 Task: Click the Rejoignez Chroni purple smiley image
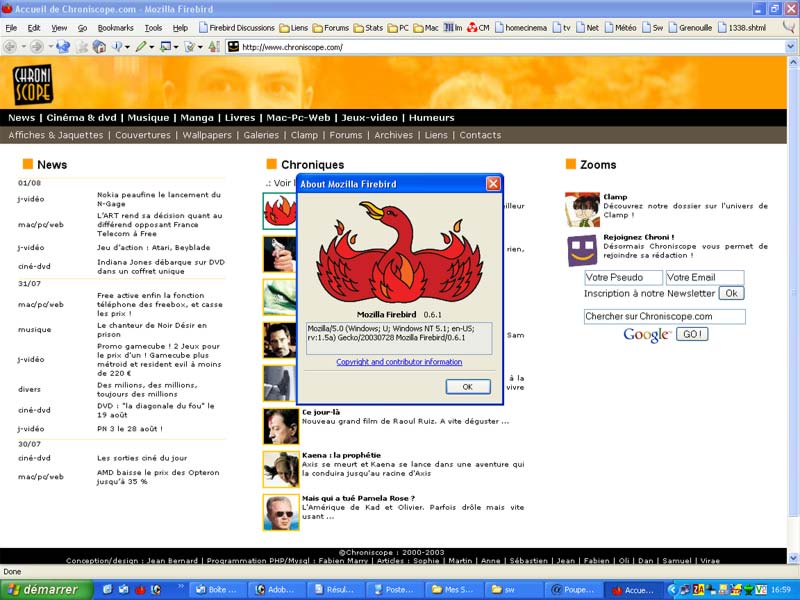tap(582, 250)
